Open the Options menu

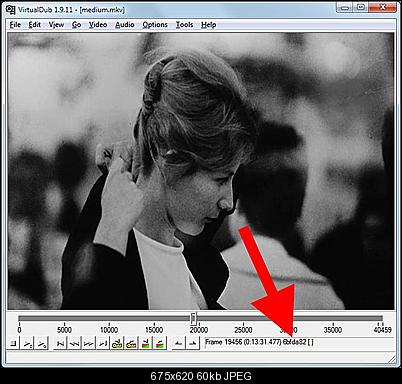pos(155,25)
